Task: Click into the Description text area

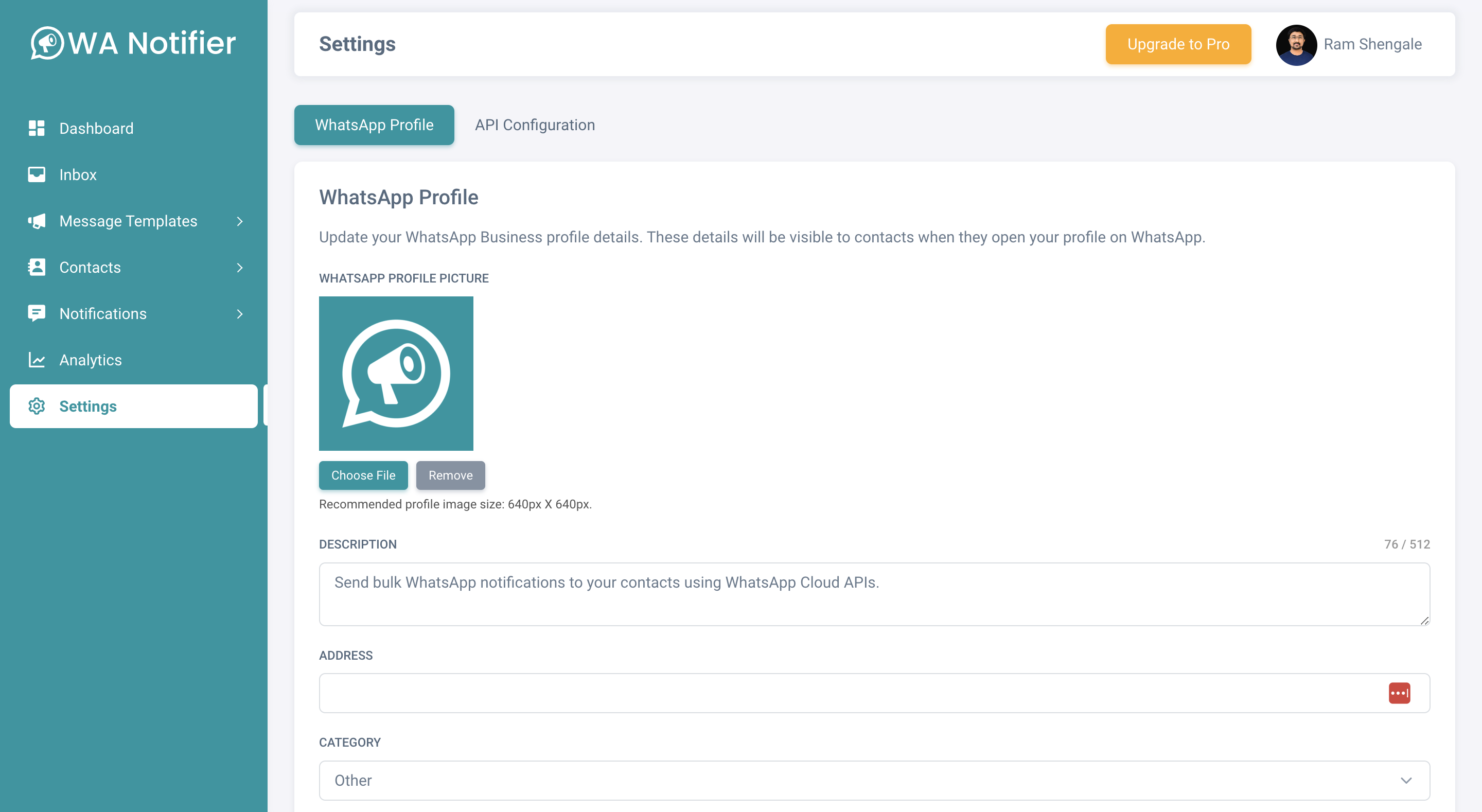Action: (x=874, y=594)
